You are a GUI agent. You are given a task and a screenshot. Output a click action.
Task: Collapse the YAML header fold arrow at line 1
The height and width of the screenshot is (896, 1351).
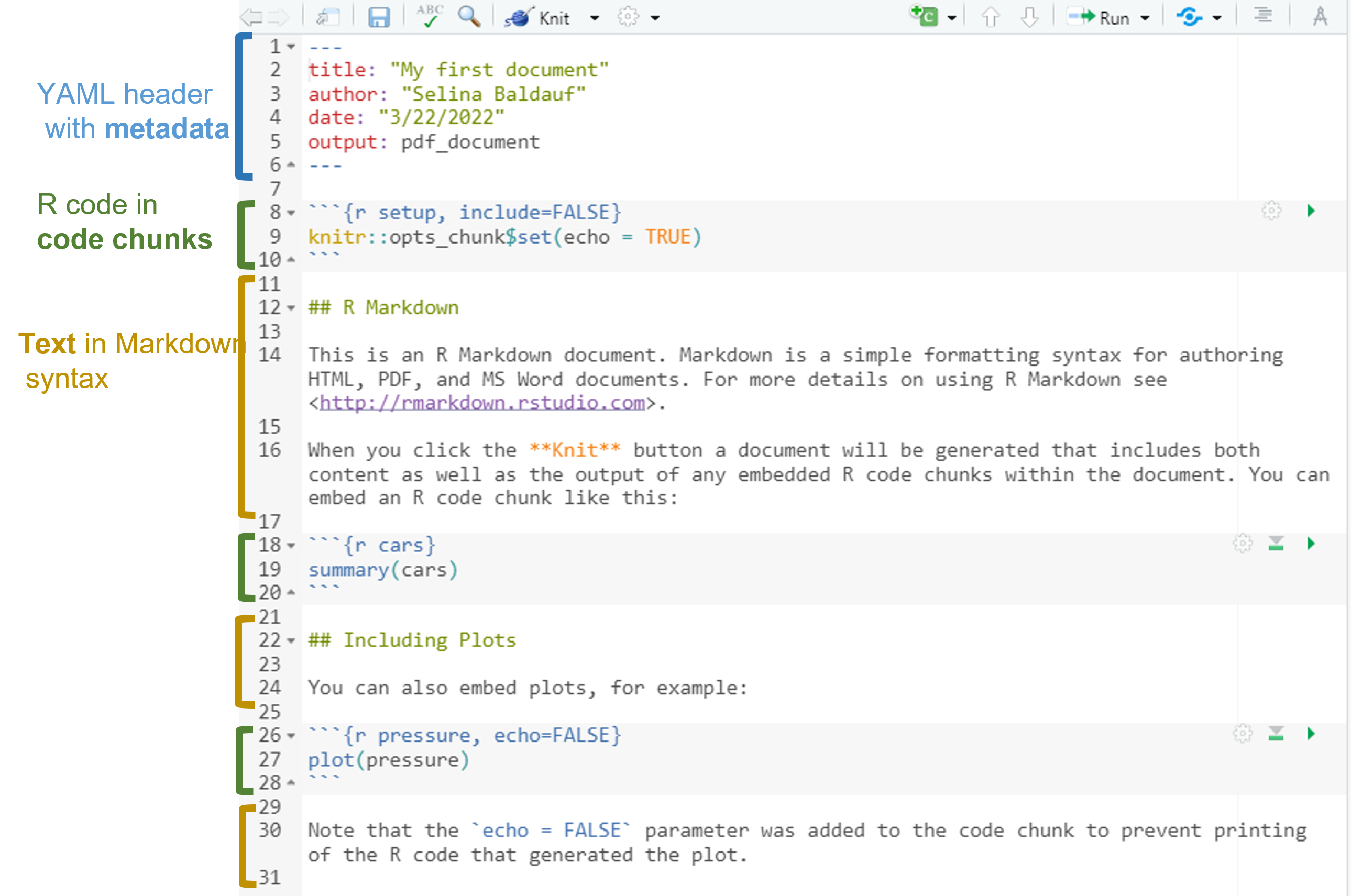pyautogui.click(x=291, y=47)
